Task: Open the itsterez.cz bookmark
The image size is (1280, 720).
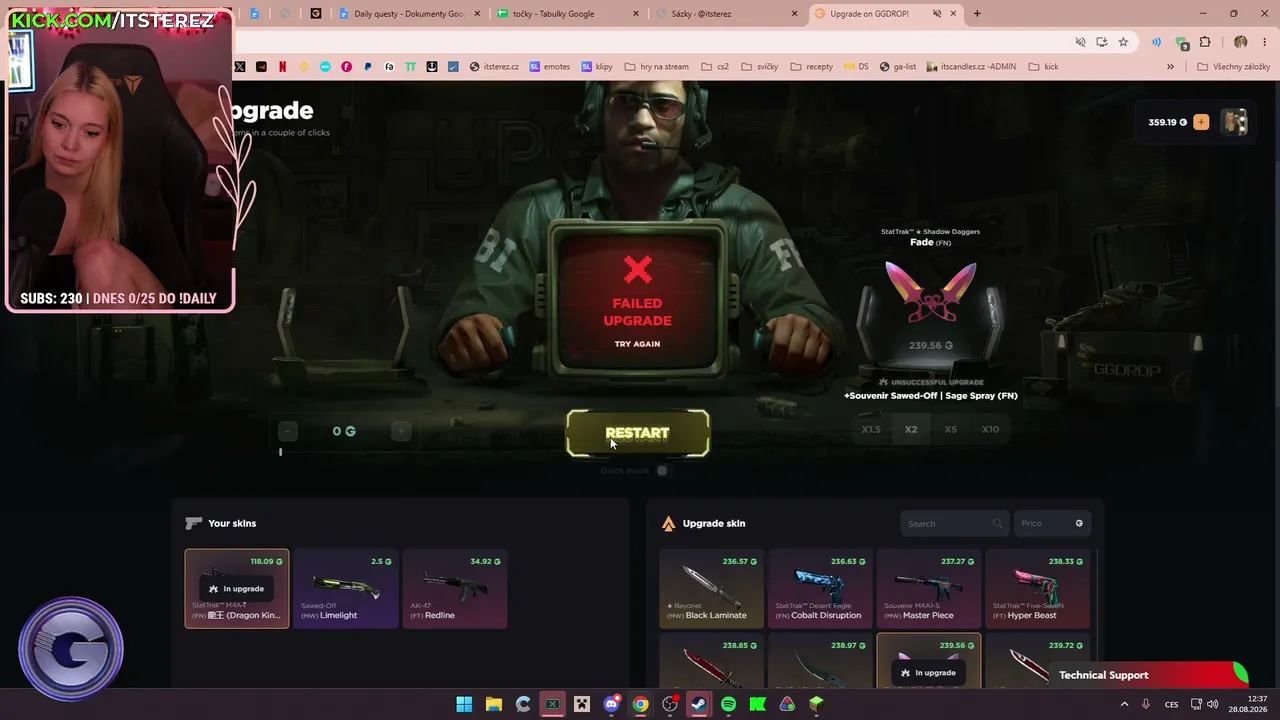Action: pos(494,67)
